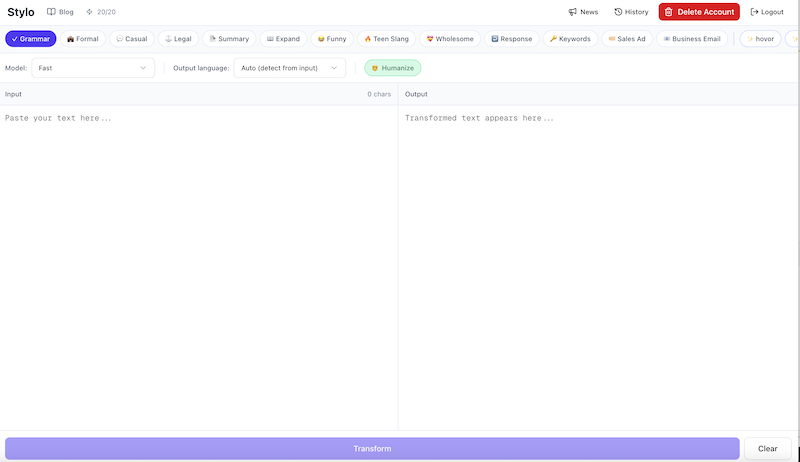This screenshot has height=462, width=800.
Task: Open the News announcements
Action: pos(583,12)
